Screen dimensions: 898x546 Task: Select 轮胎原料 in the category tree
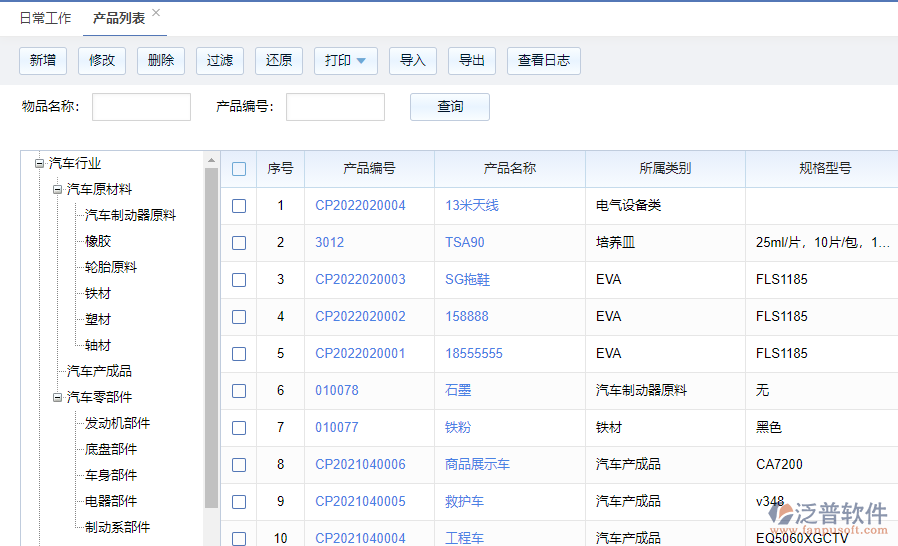111,267
